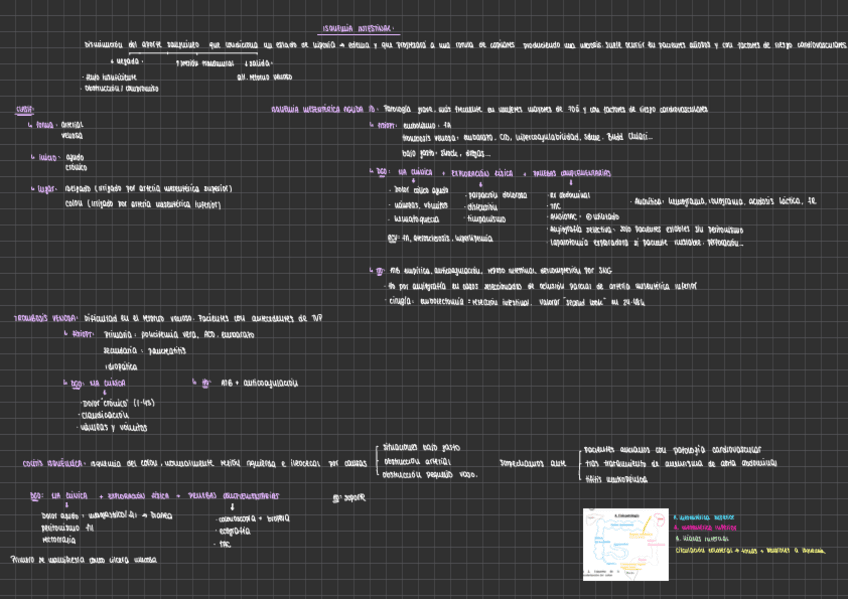Click the line 'colonoscopia + biopsia'

click(254, 518)
